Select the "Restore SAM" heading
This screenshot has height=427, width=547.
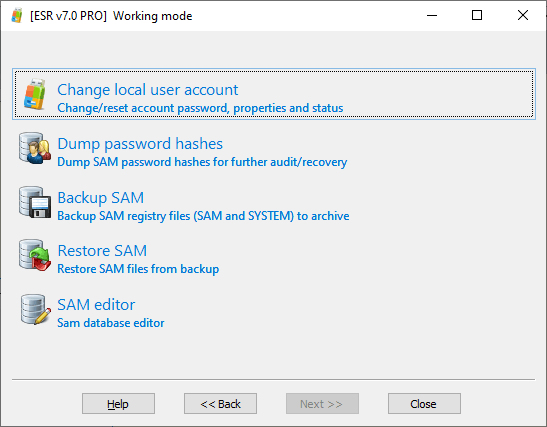click(102, 251)
